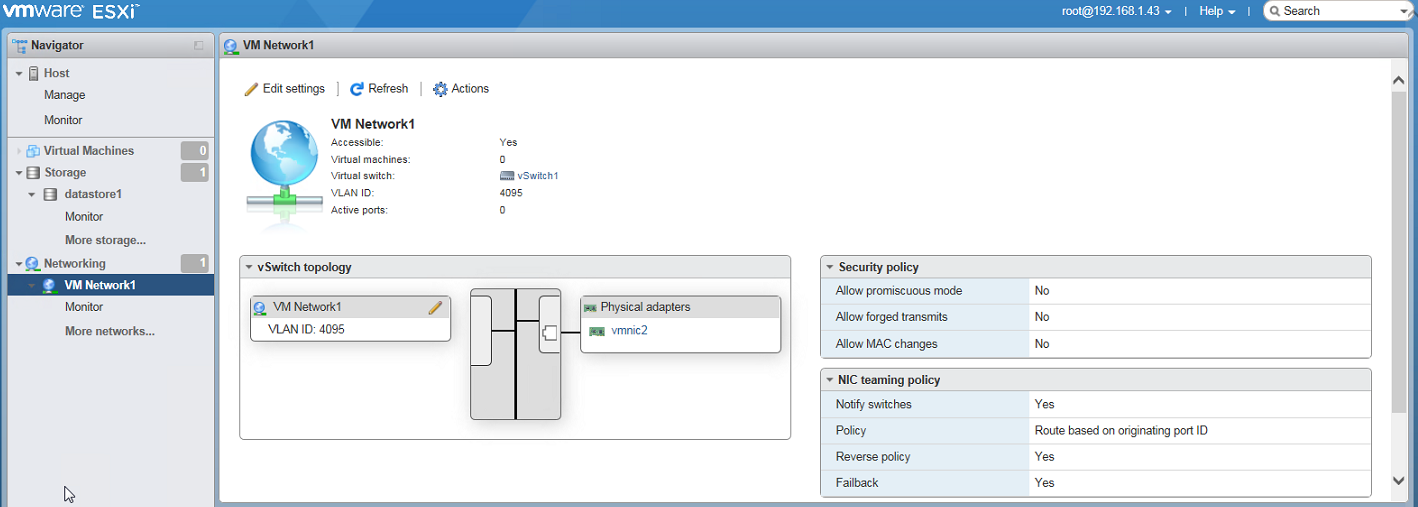This screenshot has height=507, width=1418.
Task: Click the large VM Network1 globe icon
Action: [284, 164]
